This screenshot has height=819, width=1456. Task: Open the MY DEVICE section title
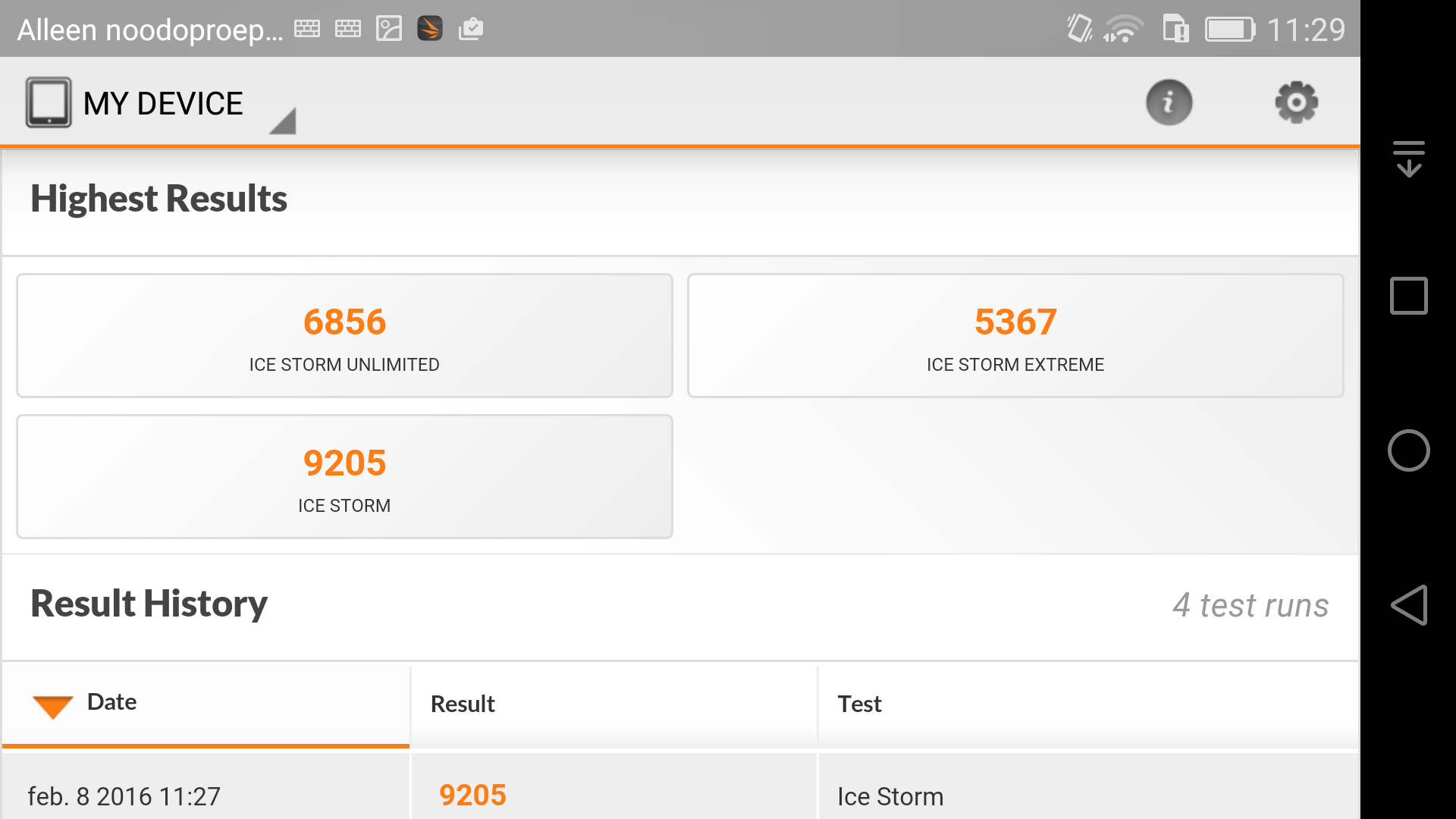pyautogui.click(x=163, y=103)
